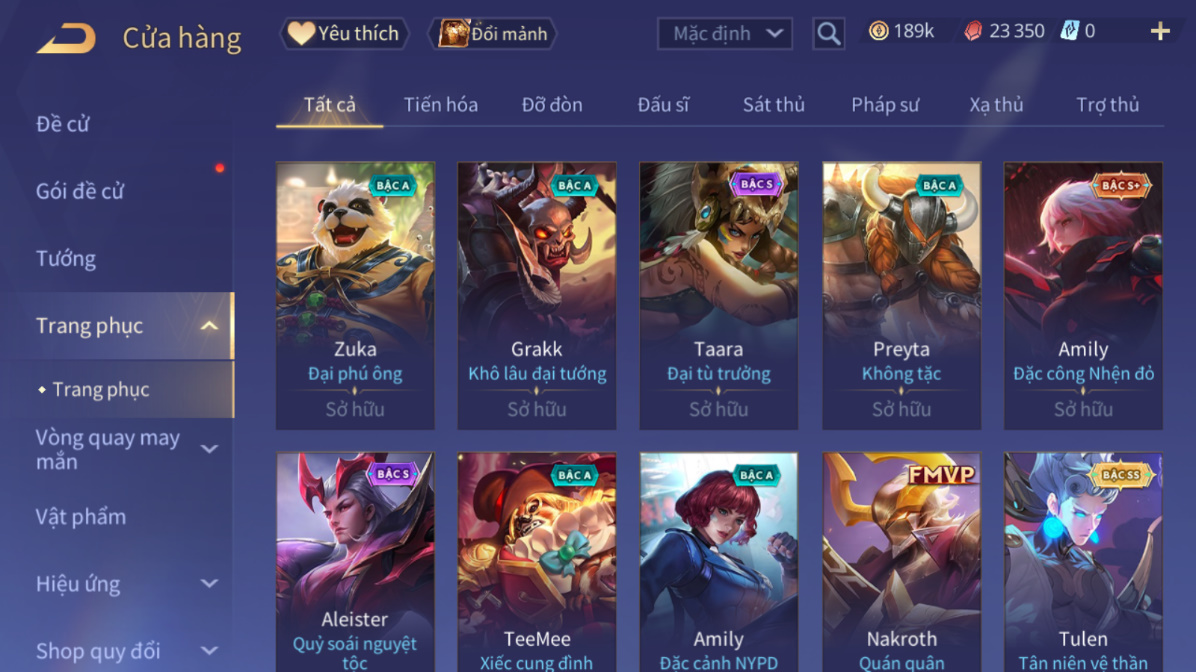
Task: Tap the gold coin balance icon
Action: pos(879,31)
